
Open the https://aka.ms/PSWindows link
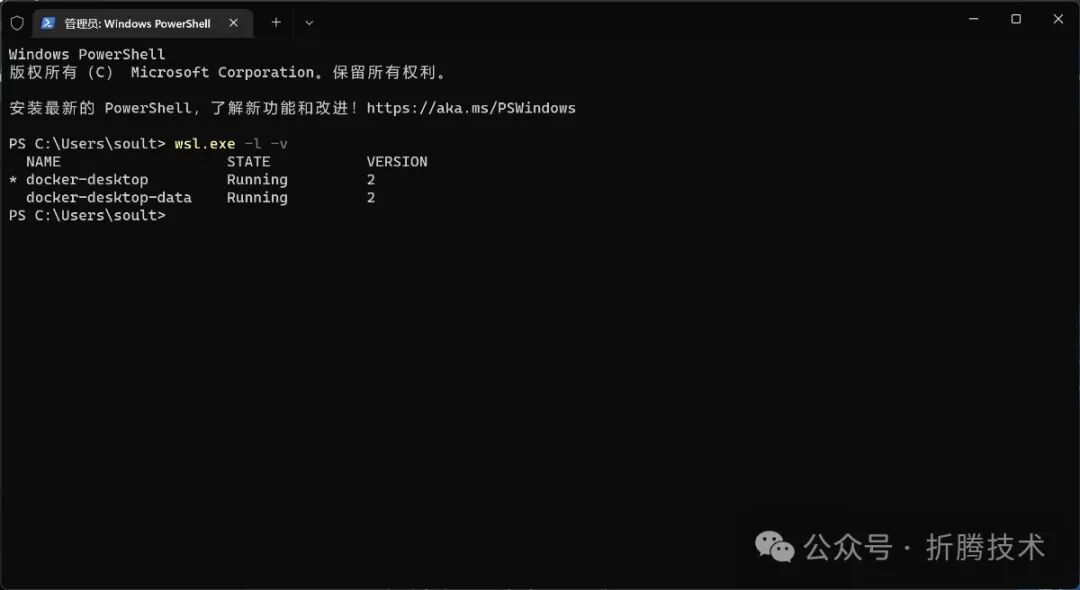pos(470,108)
